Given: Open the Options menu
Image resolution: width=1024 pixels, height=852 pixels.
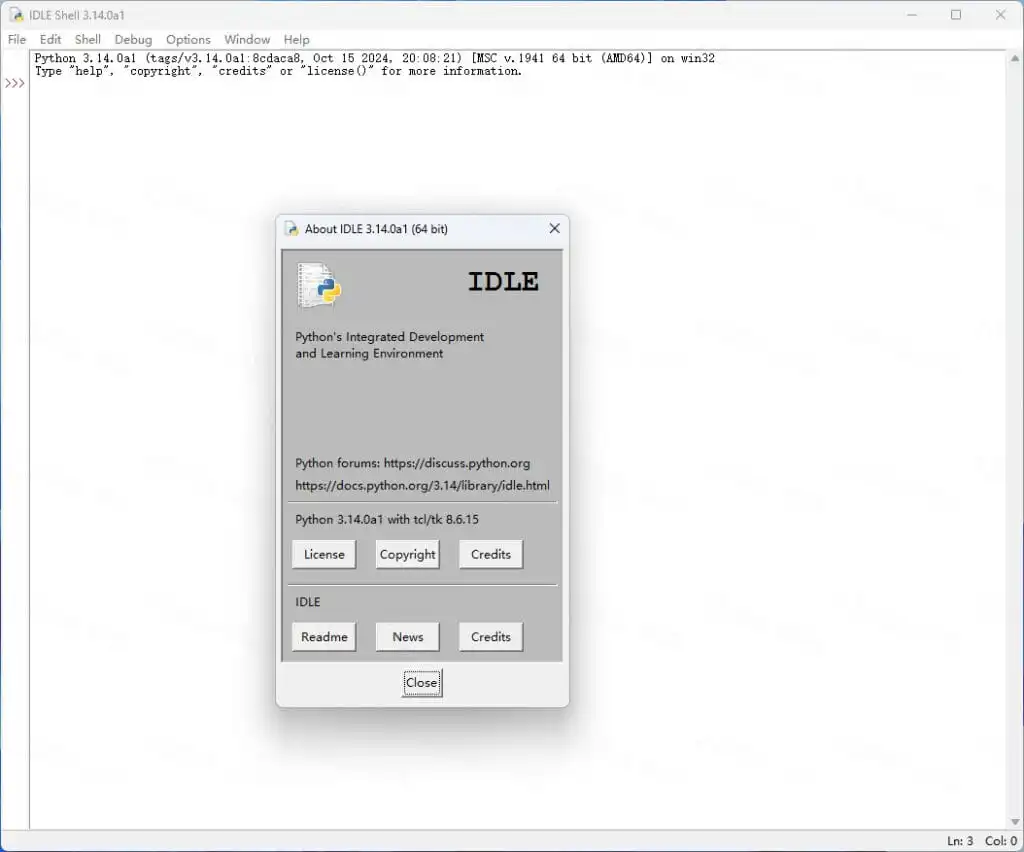Looking at the screenshot, I should click(188, 40).
